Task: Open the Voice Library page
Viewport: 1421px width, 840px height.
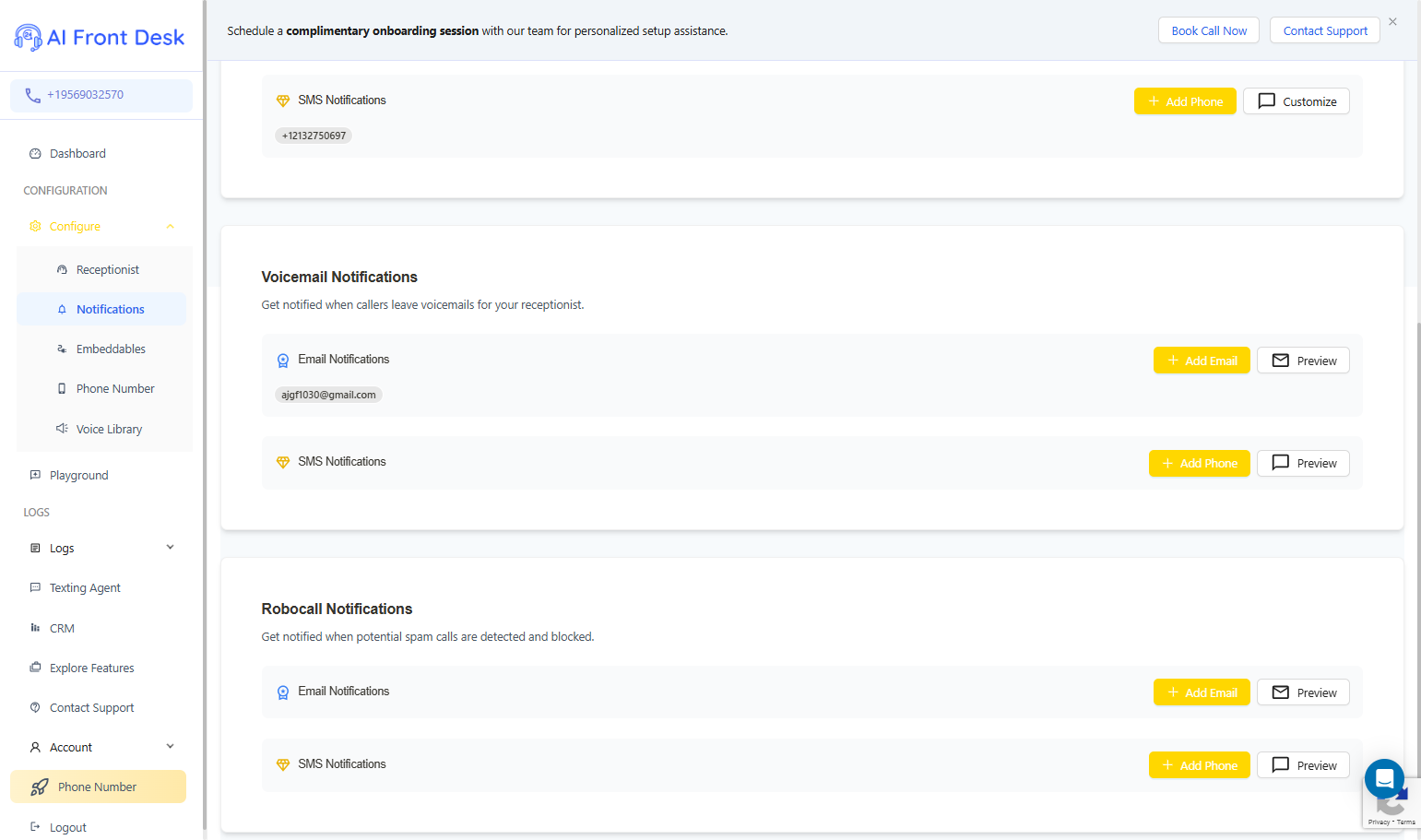Action: 101,429
